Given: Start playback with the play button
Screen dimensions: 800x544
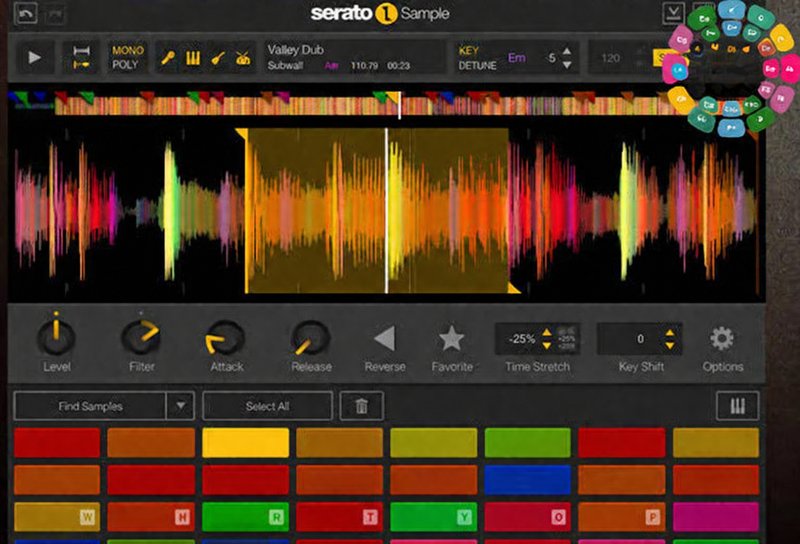Looking at the screenshot, I should point(34,57).
